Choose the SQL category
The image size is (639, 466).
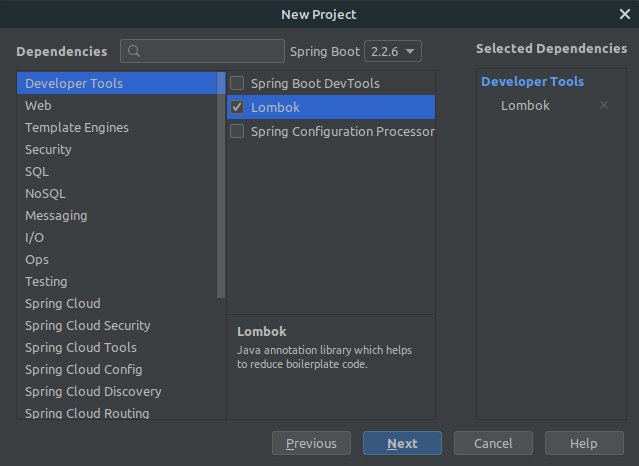(x=37, y=171)
